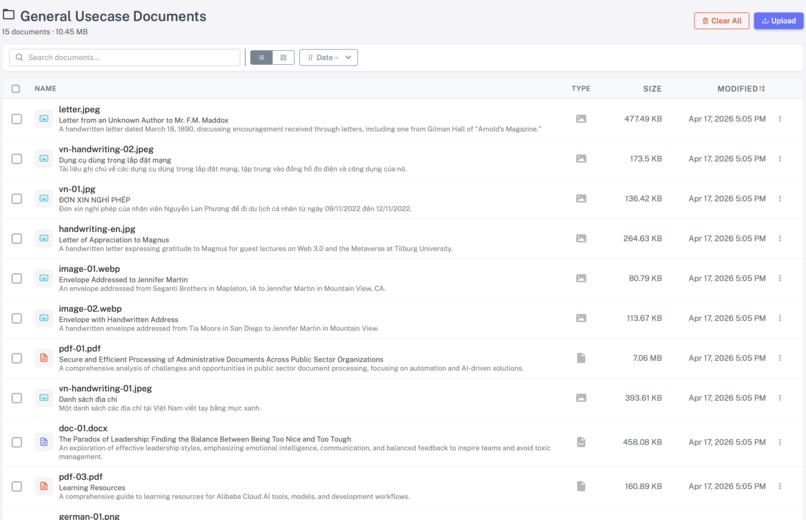The height and width of the screenshot is (520, 806).
Task: Open the pdf-03.pdf file name
Action: point(81,477)
